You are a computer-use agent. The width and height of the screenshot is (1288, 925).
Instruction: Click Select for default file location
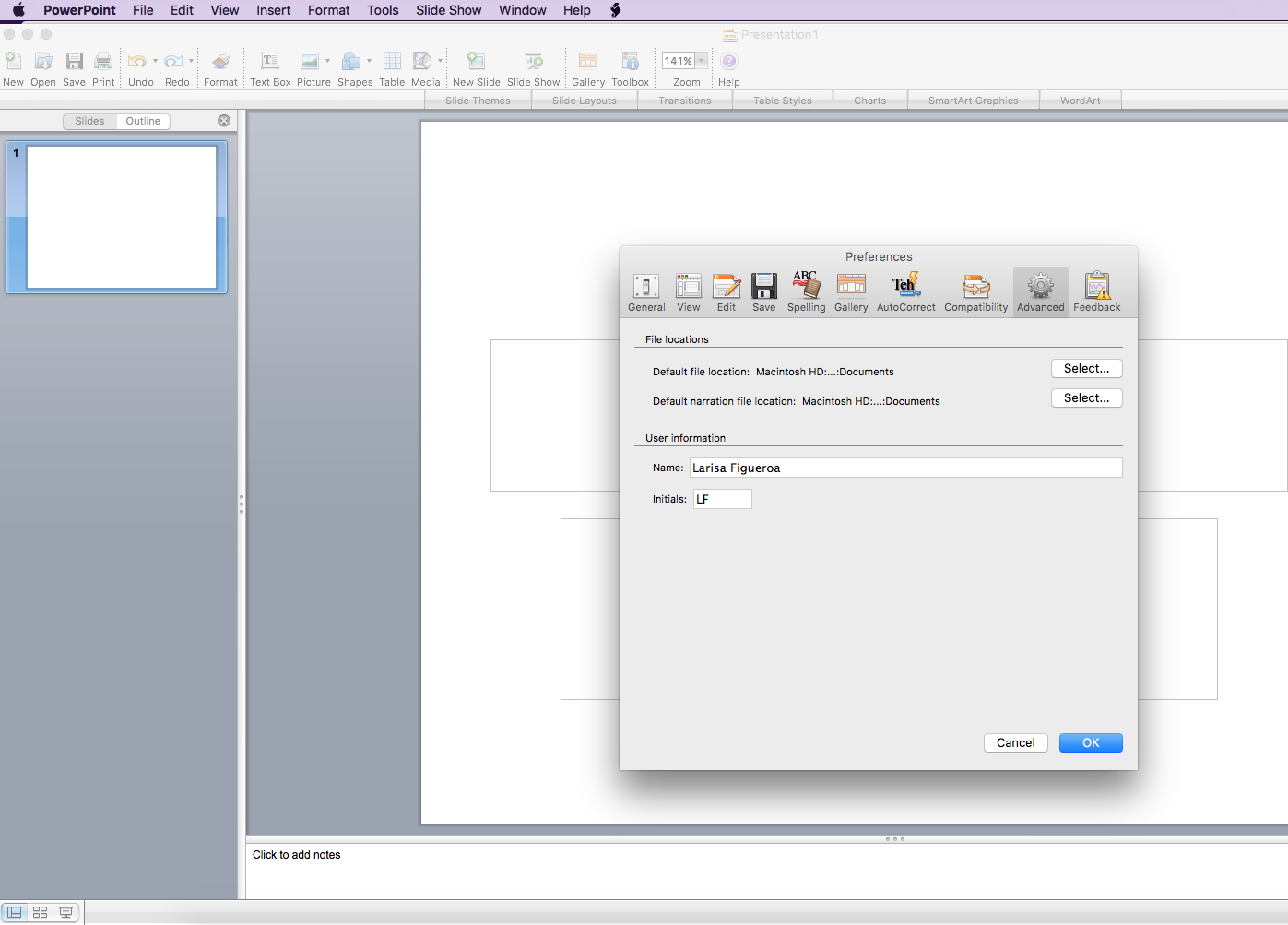(1087, 369)
